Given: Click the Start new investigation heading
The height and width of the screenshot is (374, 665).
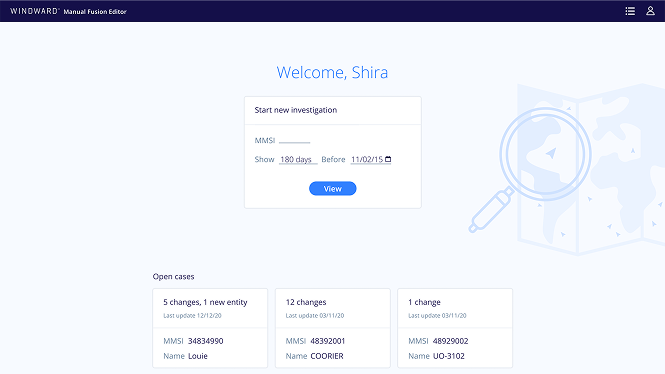Looking at the screenshot, I should [x=296, y=110].
